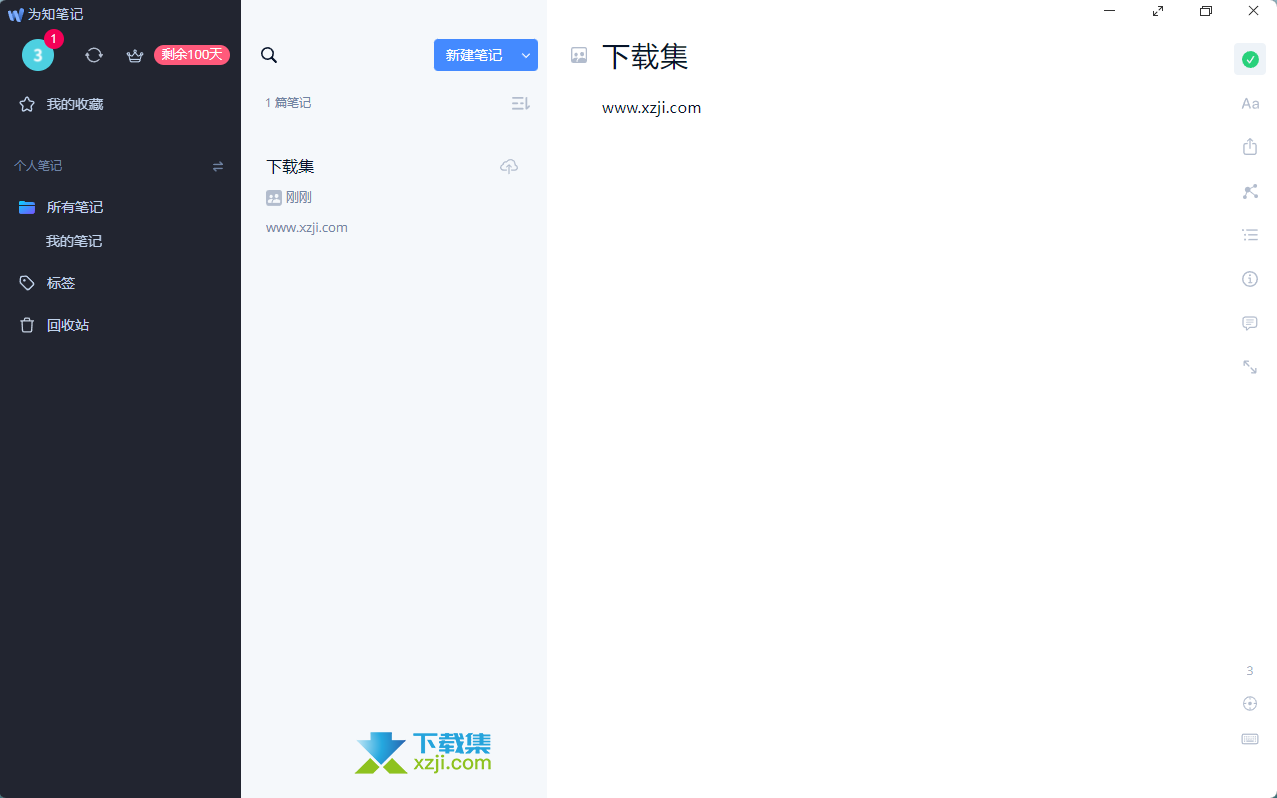Image resolution: width=1277 pixels, height=798 pixels.
Task: Click the 个人笔记 section label
Action: pos(38,166)
